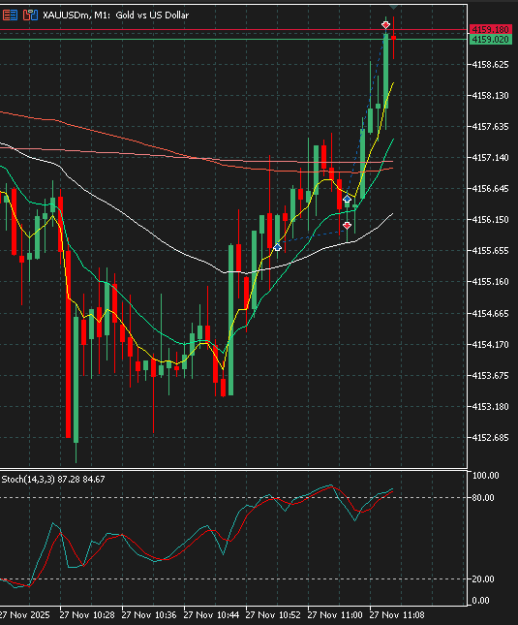Screen dimensions: 518x625
Task: Click the 4154.665 price scale label
Action: (491, 314)
